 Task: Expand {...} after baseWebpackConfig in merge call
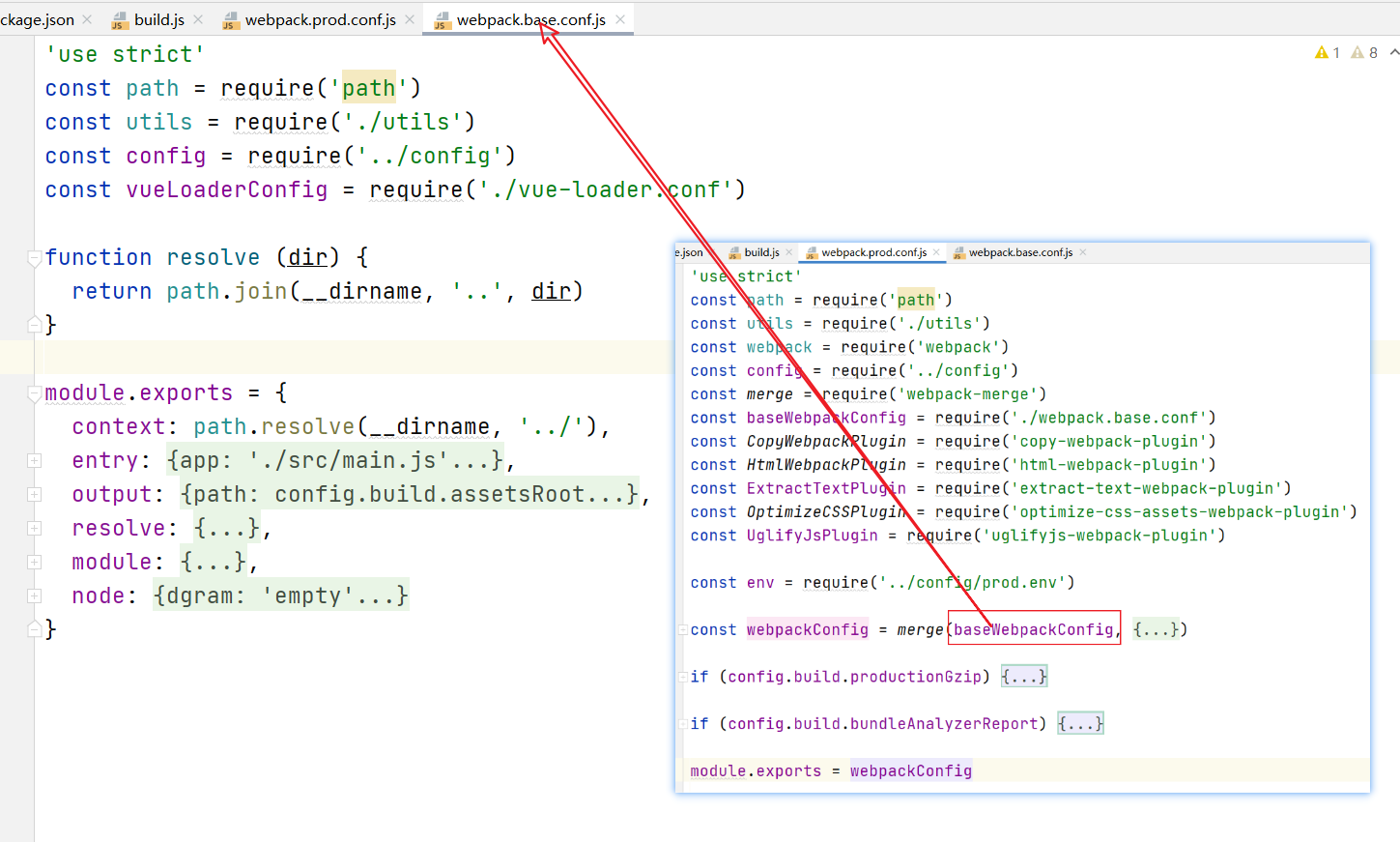tap(1156, 629)
